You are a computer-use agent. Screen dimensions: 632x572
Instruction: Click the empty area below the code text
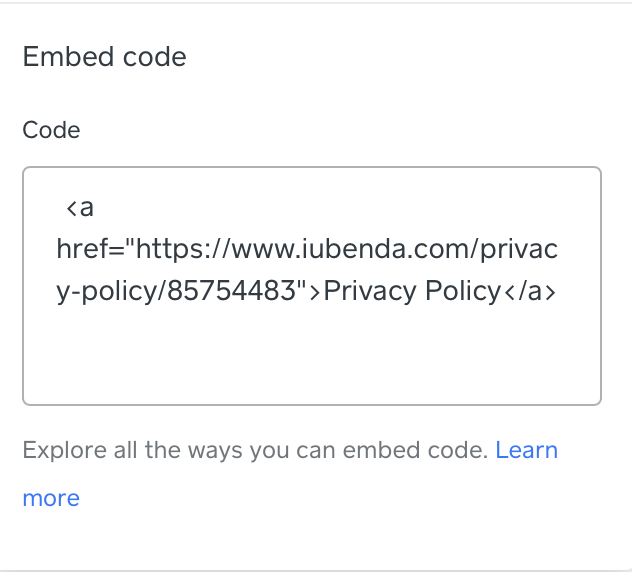pyautogui.click(x=311, y=355)
